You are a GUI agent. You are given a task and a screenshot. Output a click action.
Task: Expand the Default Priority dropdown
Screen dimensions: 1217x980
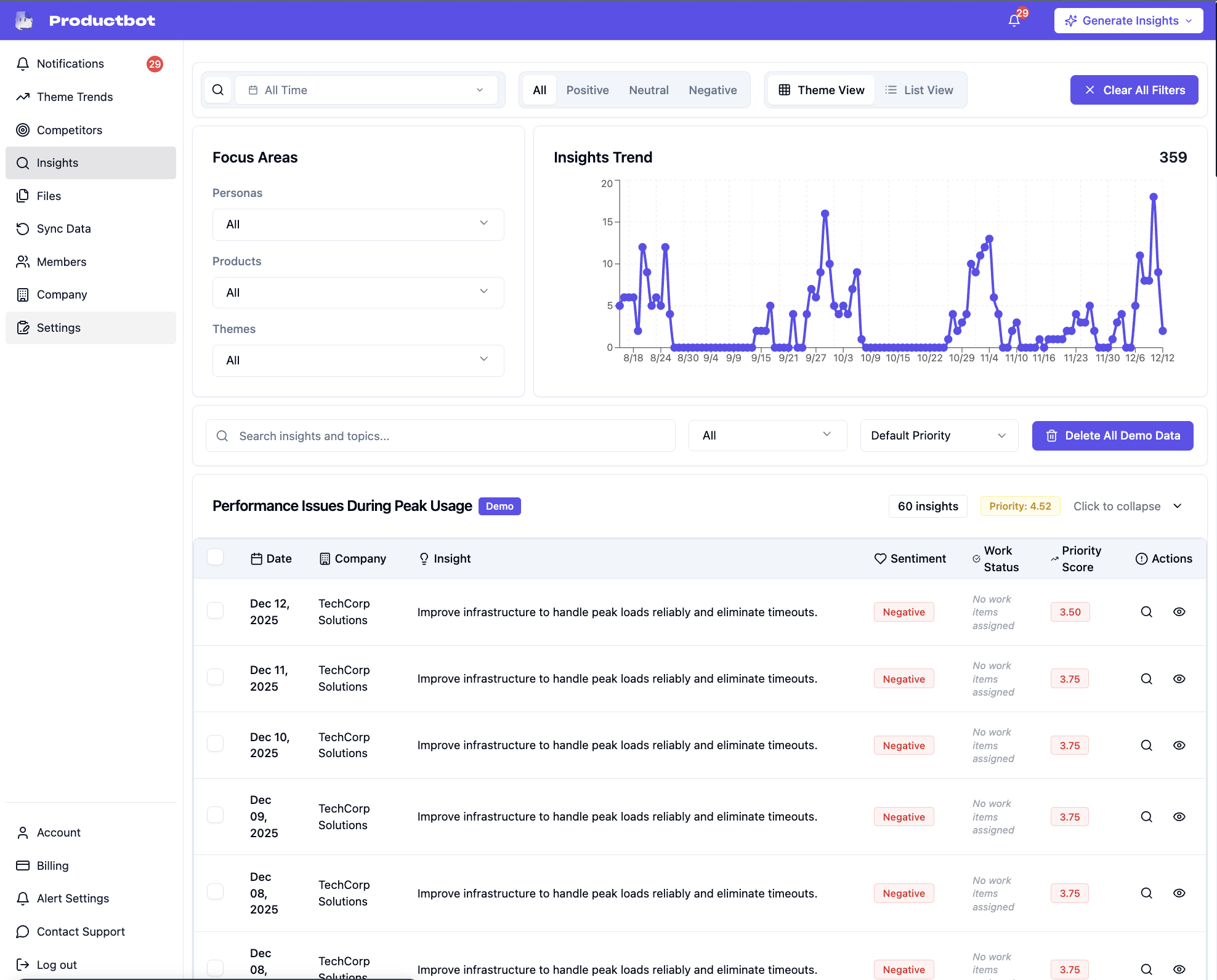[x=938, y=436]
